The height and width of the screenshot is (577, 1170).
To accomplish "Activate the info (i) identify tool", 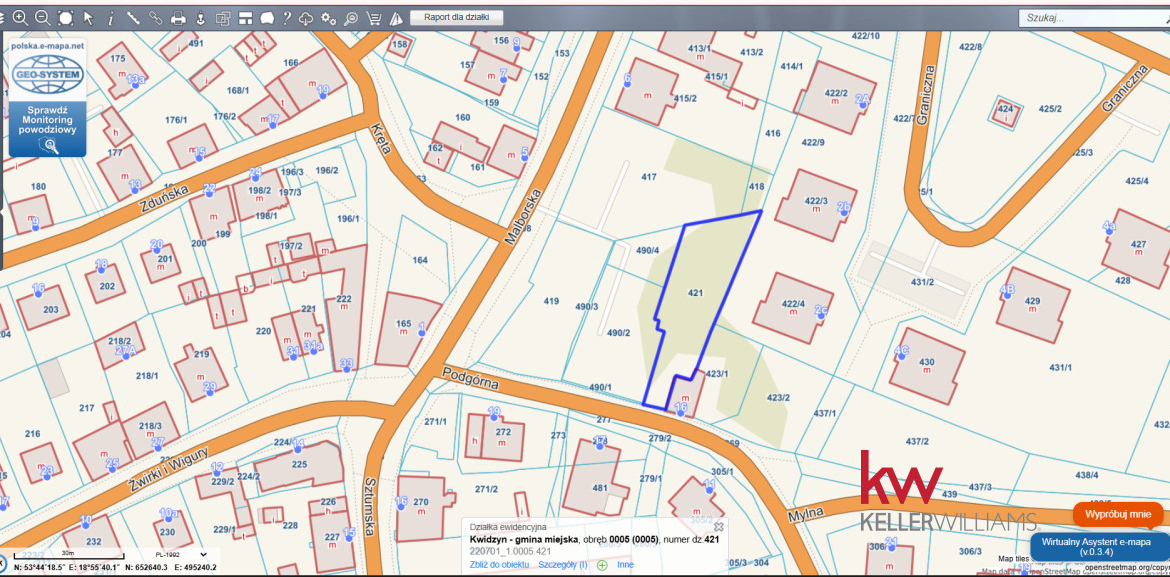I will [x=110, y=18].
